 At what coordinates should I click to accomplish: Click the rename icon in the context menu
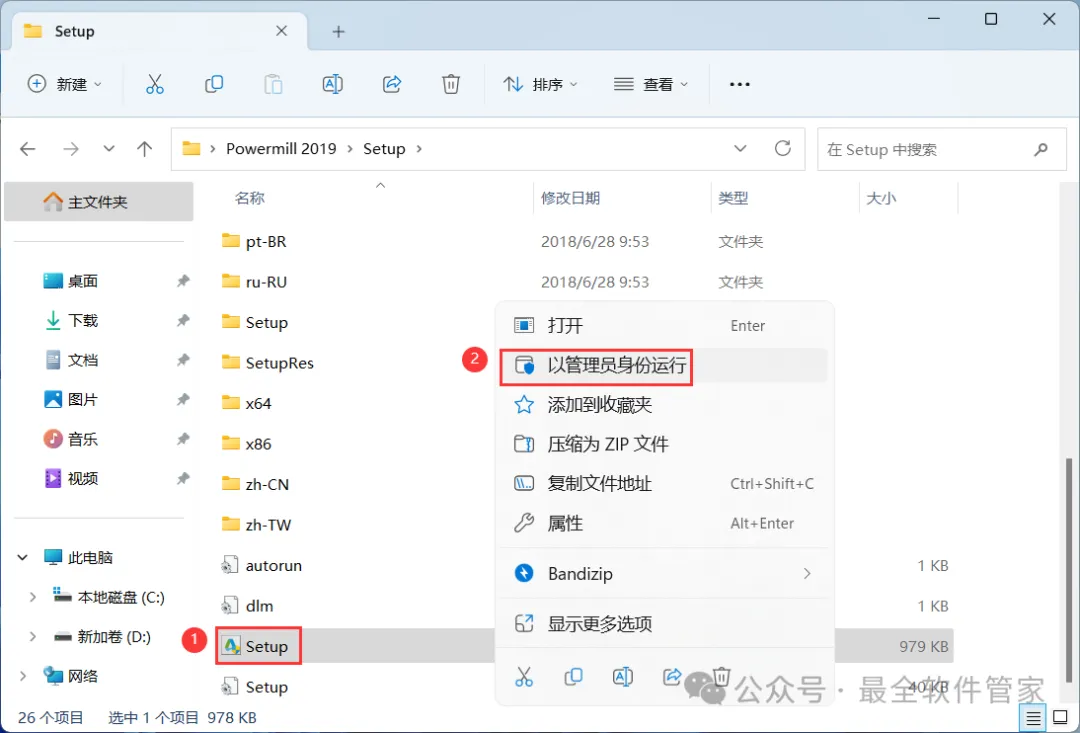pos(623,677)
